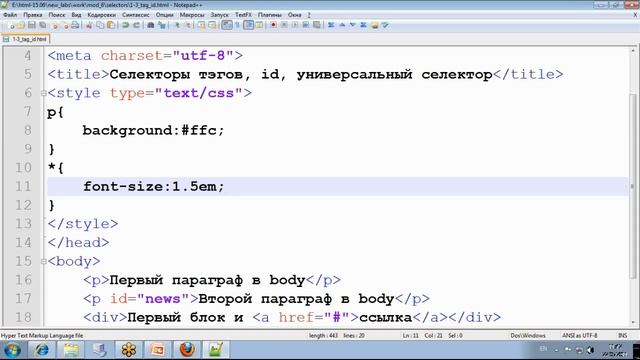The width and height of the screenshot is (640, 360).
Task: Collapse the body block fold marker
Action: pos(44,261)
